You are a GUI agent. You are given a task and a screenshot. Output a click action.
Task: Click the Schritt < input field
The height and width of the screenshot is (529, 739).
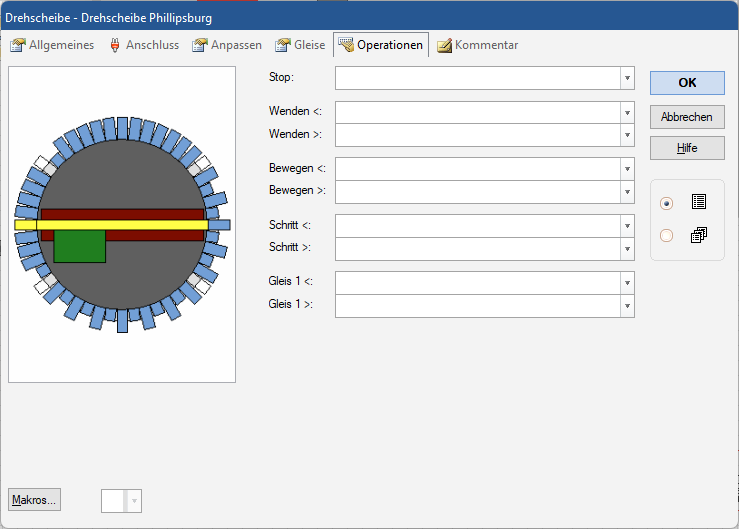(477, 226)
